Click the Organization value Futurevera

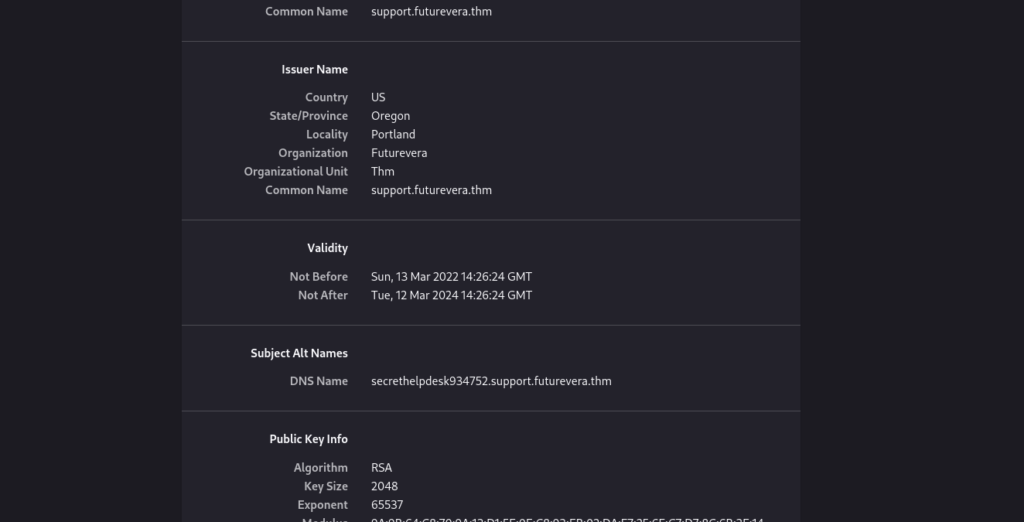click(x=399, y=153)
